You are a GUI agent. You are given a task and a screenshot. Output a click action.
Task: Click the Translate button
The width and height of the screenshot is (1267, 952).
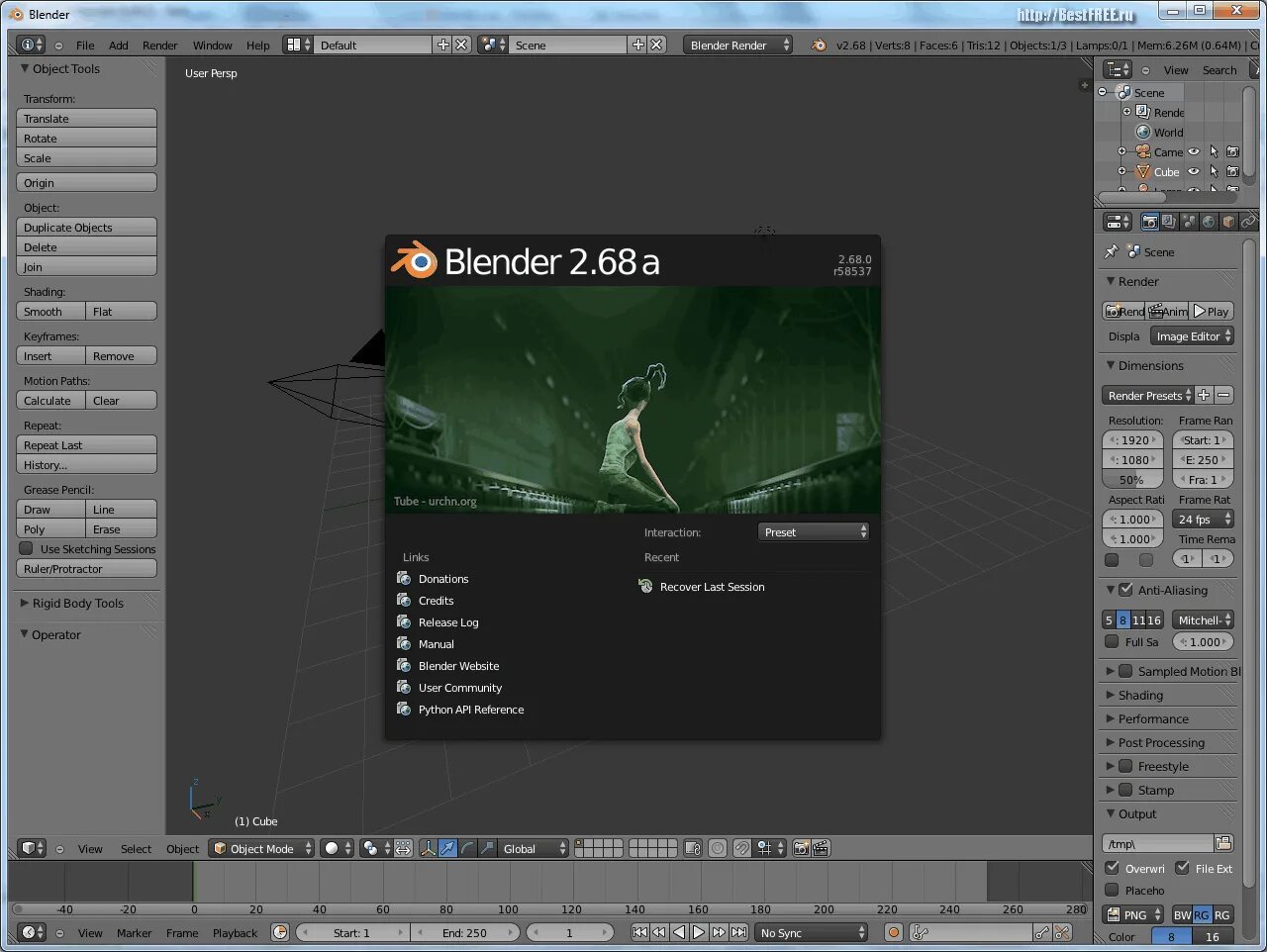coord(86,119)
